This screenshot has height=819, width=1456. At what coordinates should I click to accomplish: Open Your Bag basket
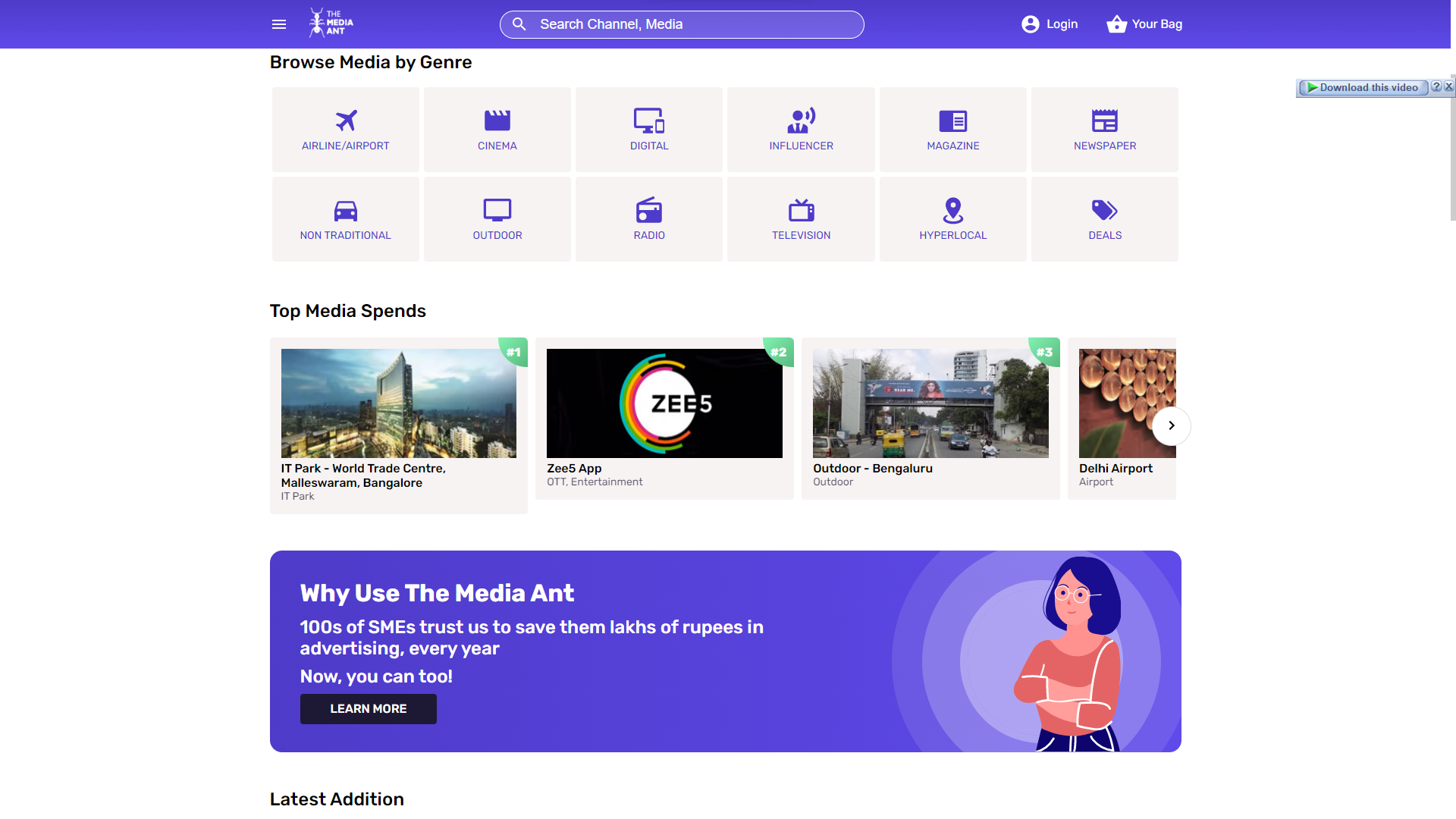1144,24
